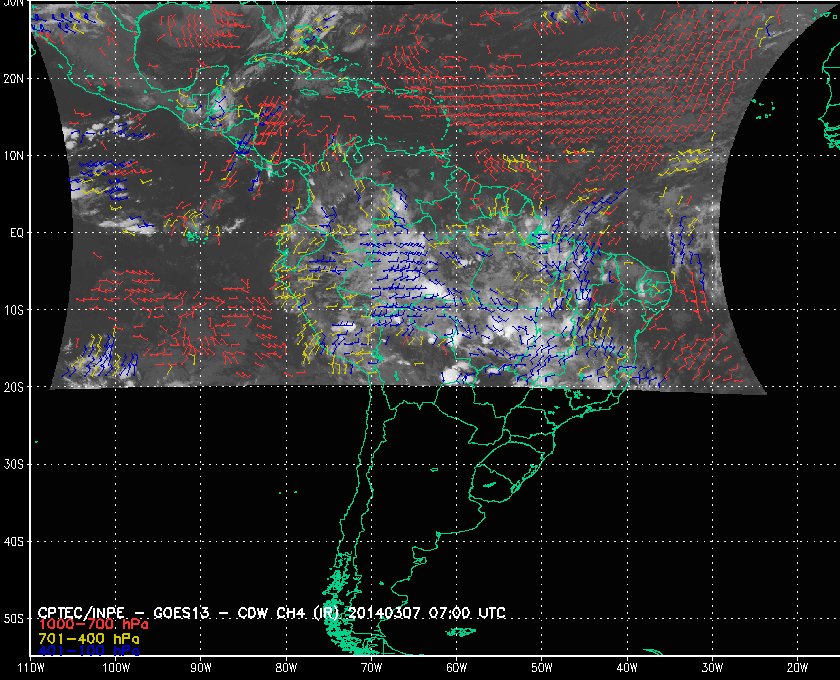Click the 90W longitude label
The height and width of the screenshot is (680, 840).
(x=201, y=668)
